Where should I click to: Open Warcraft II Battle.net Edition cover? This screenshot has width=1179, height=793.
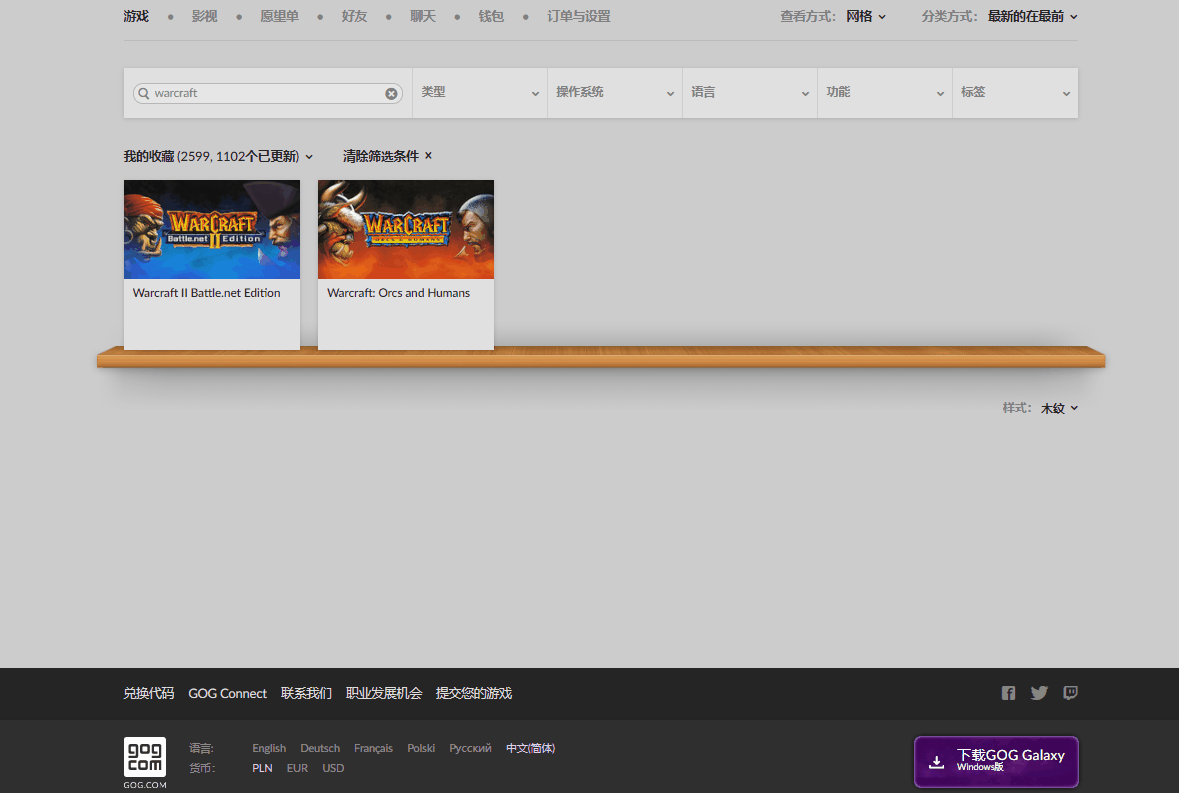pos(212,229)
